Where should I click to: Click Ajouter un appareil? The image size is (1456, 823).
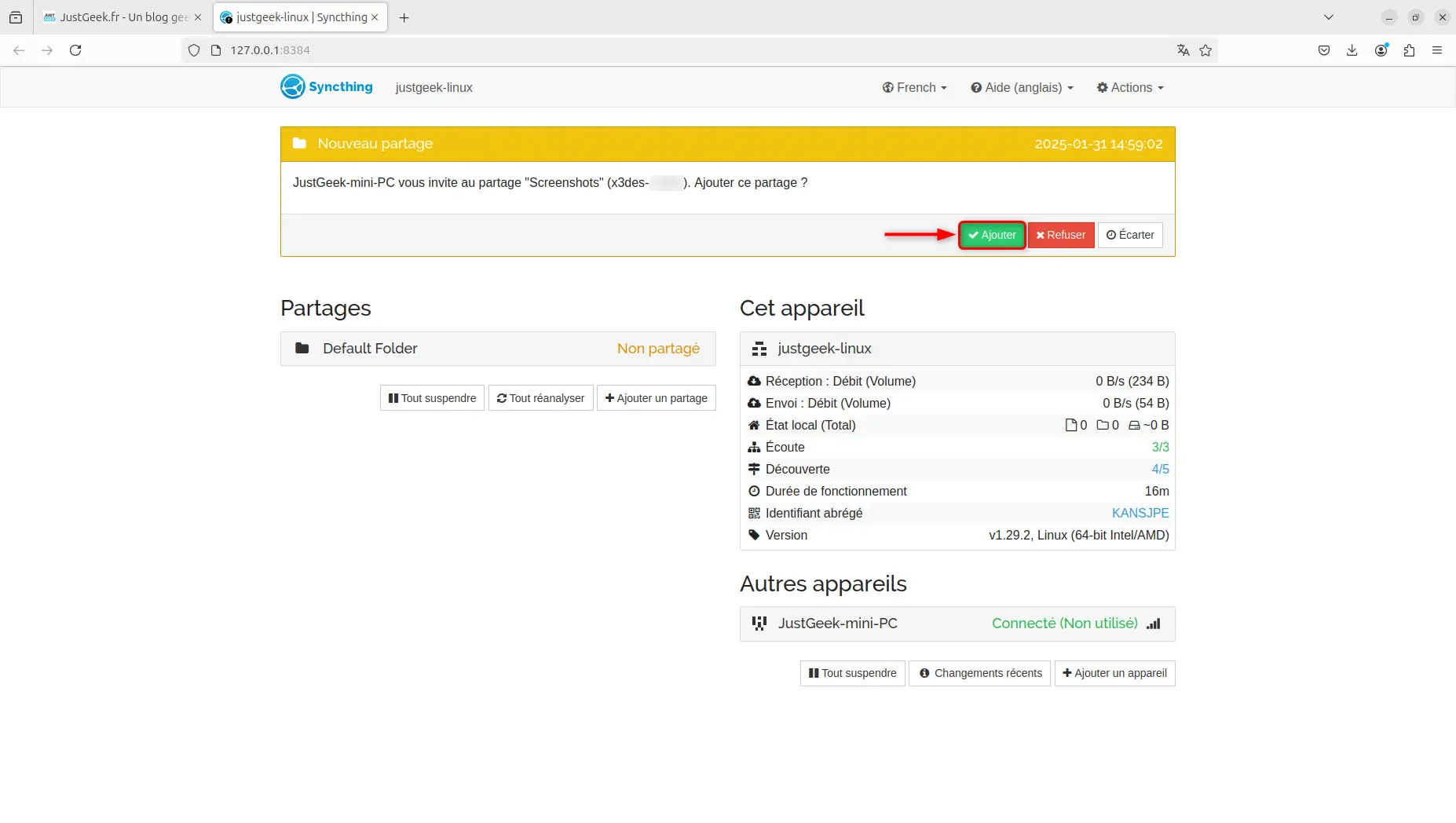(x=1115, y=673)
